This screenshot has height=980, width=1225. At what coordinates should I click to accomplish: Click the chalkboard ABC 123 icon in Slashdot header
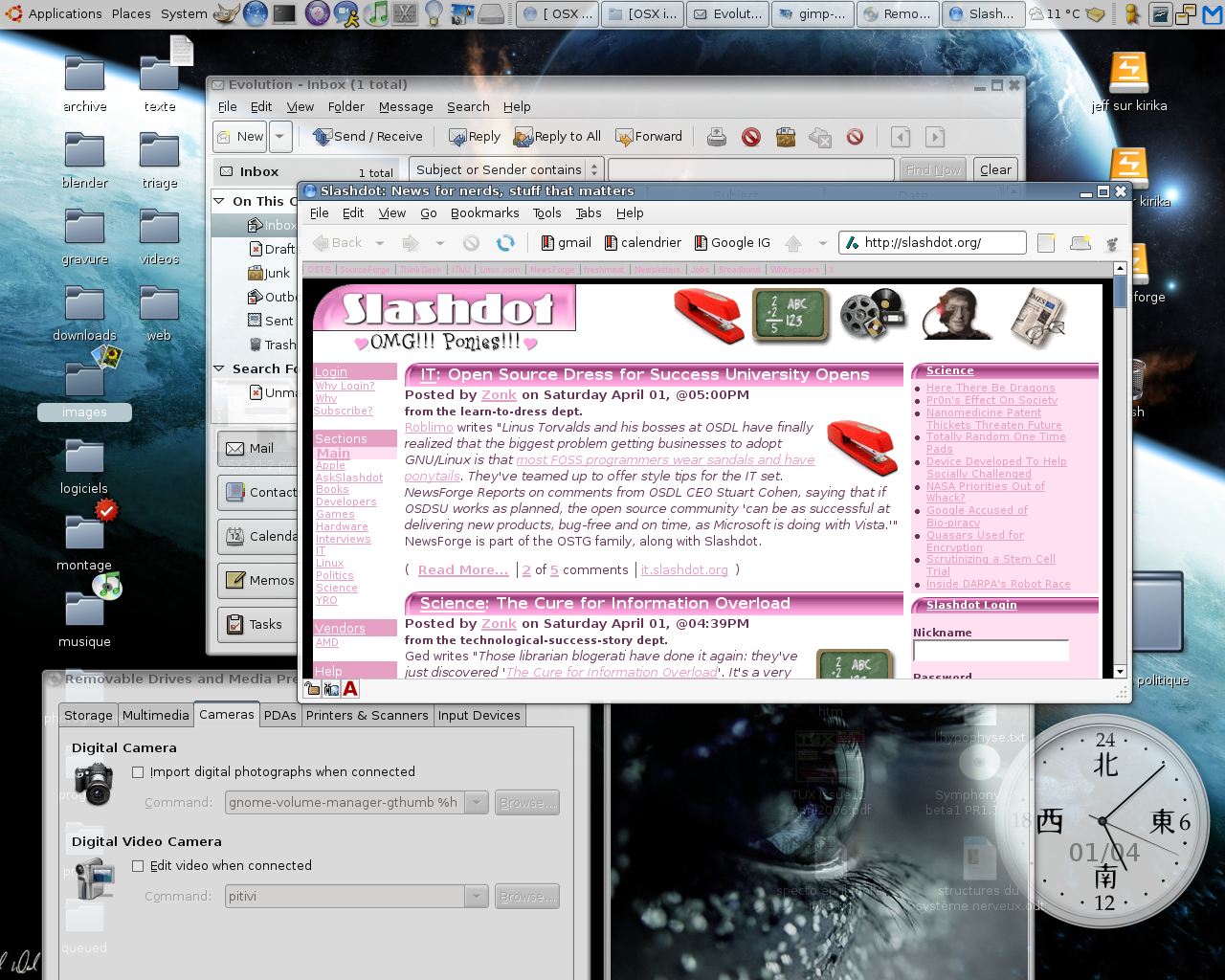(790, 315)
